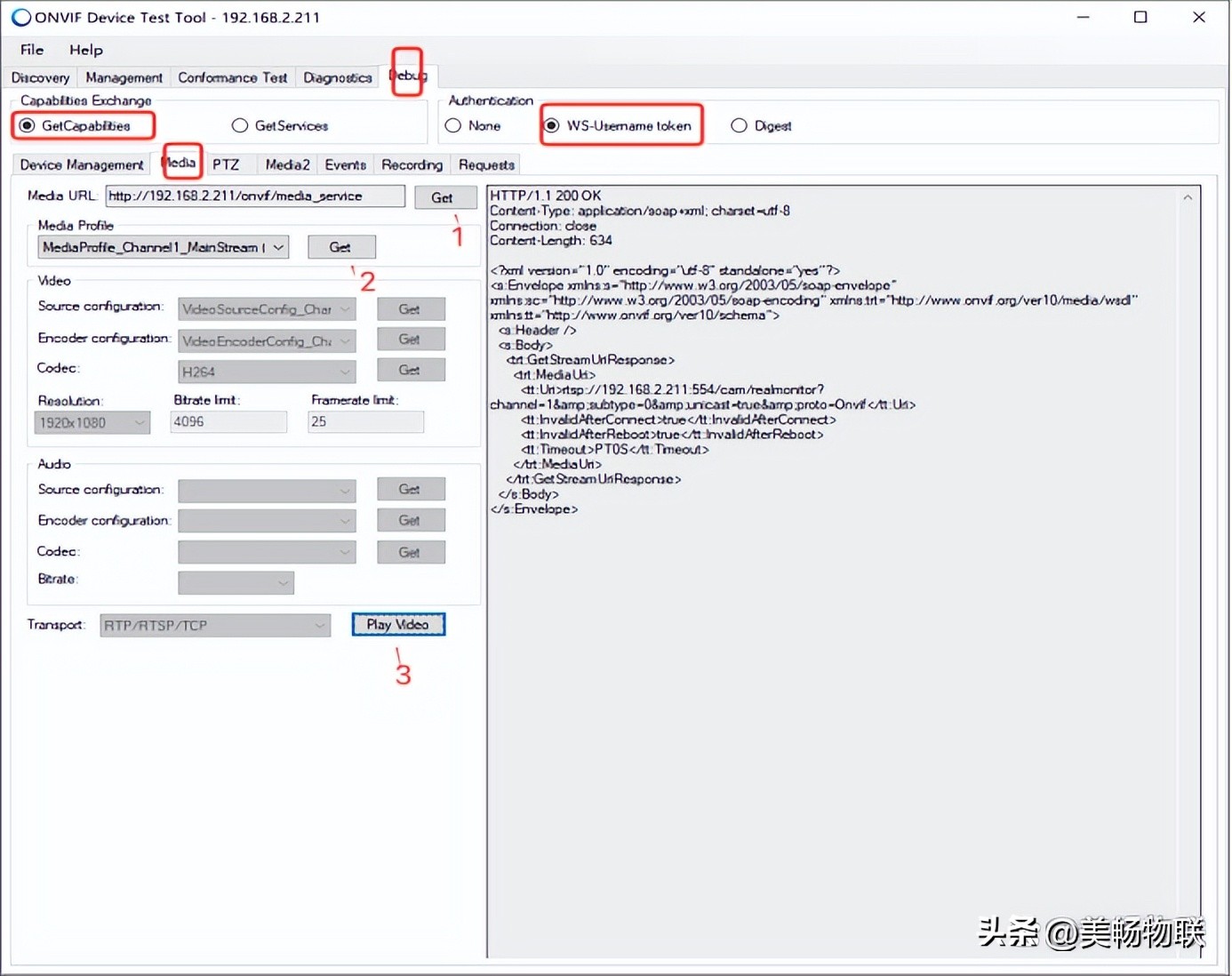The width and height of the screenshot is (1232, 976).
Task: Click the tt:Timeout PT0S line
Action: click(615, 450)
